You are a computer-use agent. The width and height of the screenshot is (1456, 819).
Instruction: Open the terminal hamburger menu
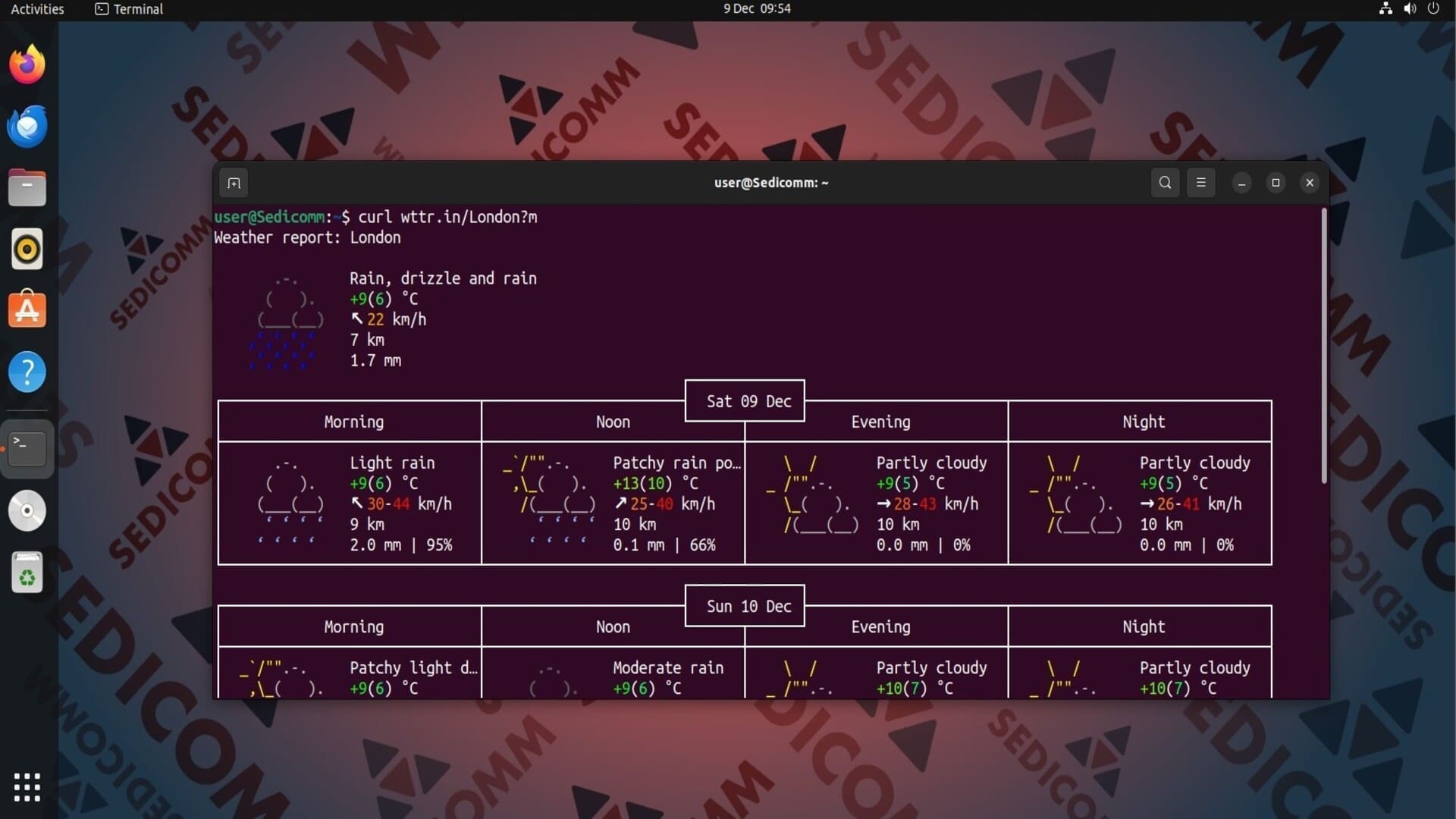click(1201, 183)
